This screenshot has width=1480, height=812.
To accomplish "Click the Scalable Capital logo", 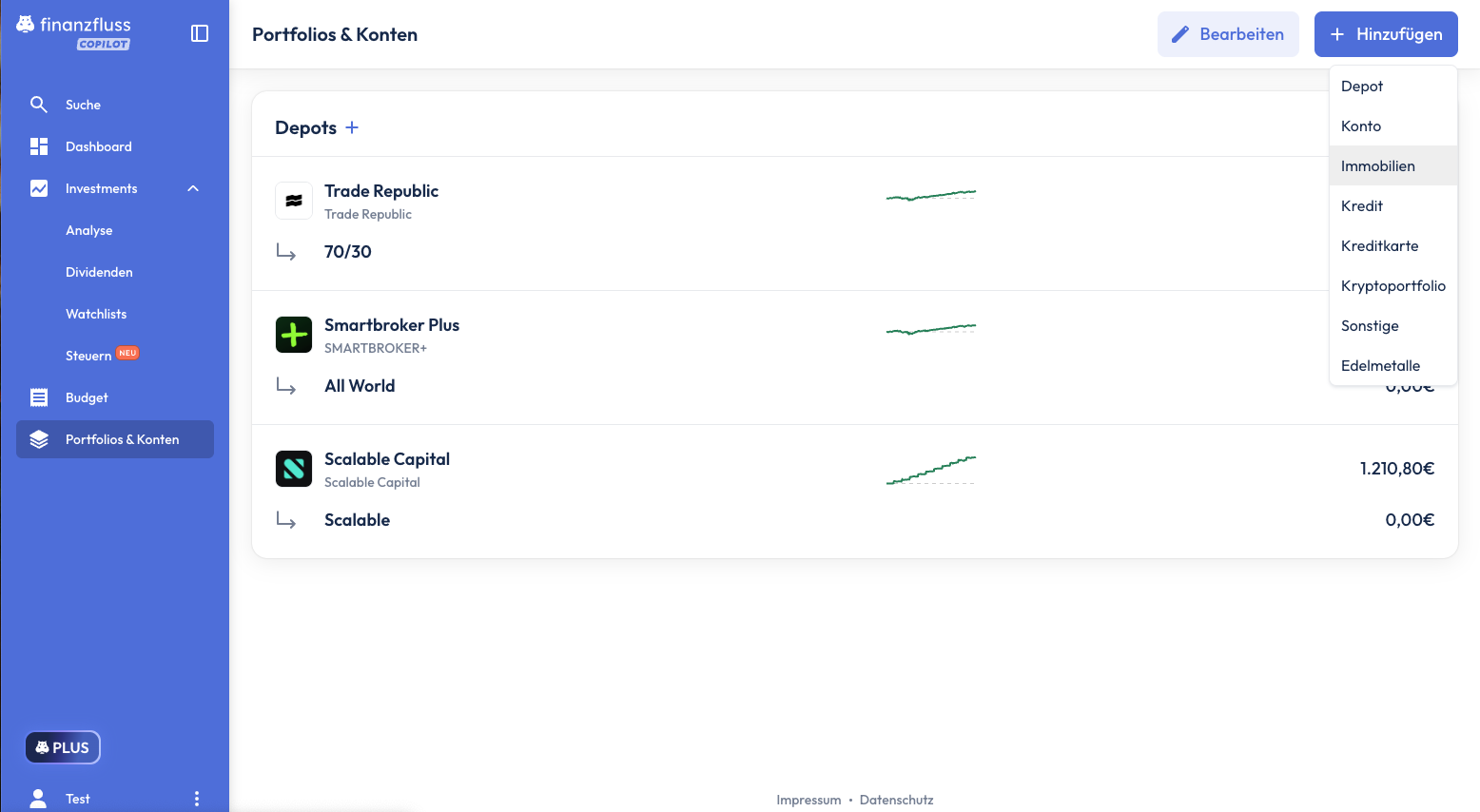I will click(x=294, y=469).
